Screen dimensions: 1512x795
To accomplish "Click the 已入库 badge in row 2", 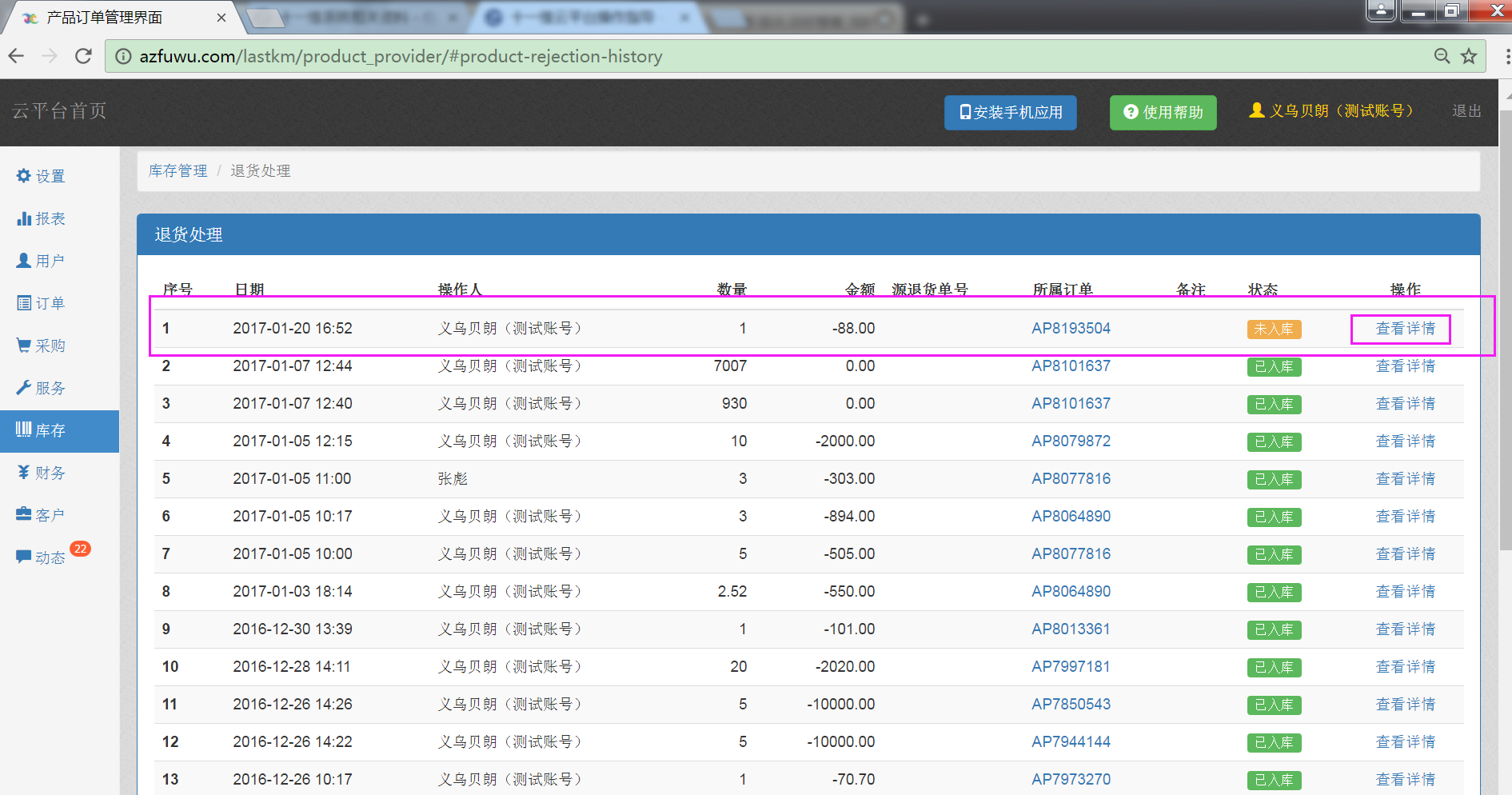I will tap(1274, 367).
